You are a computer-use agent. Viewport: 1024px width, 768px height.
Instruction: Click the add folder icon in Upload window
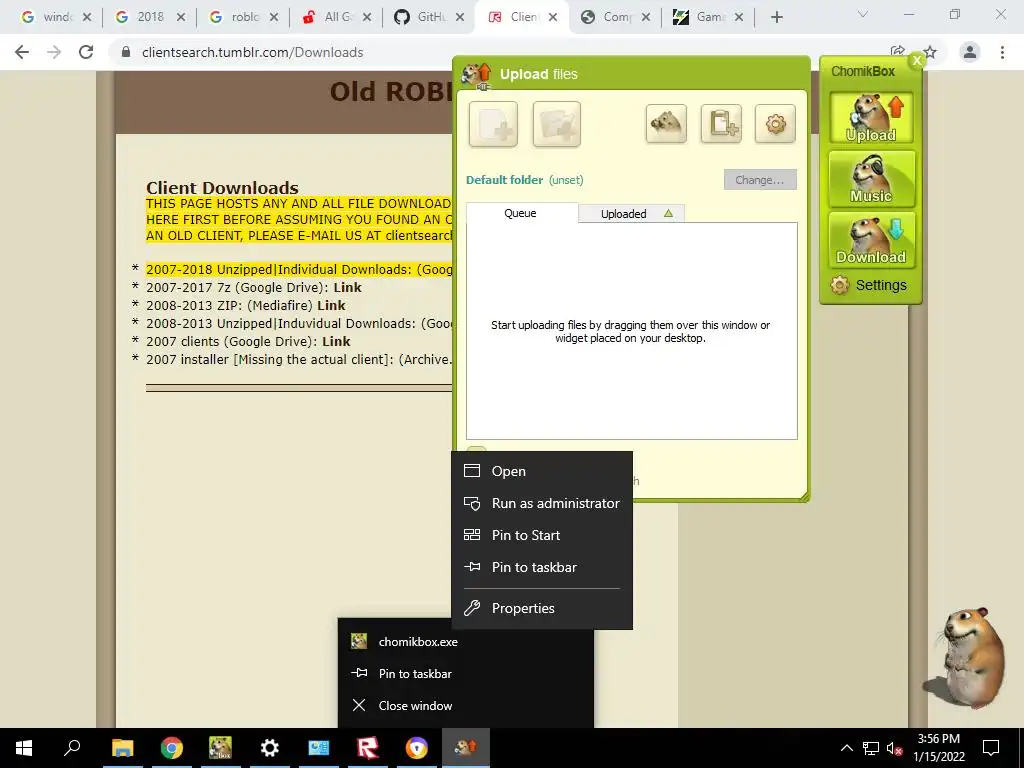[556, 123]
